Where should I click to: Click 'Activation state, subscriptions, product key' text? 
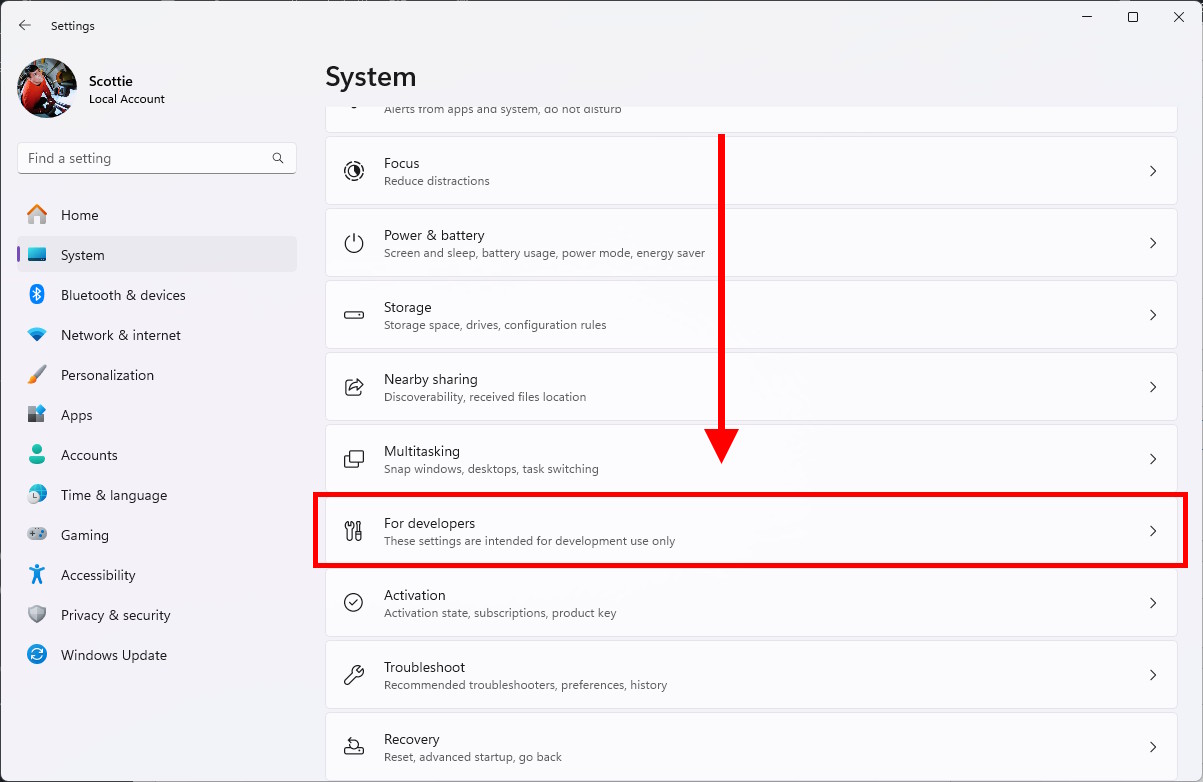click(500, 613)
